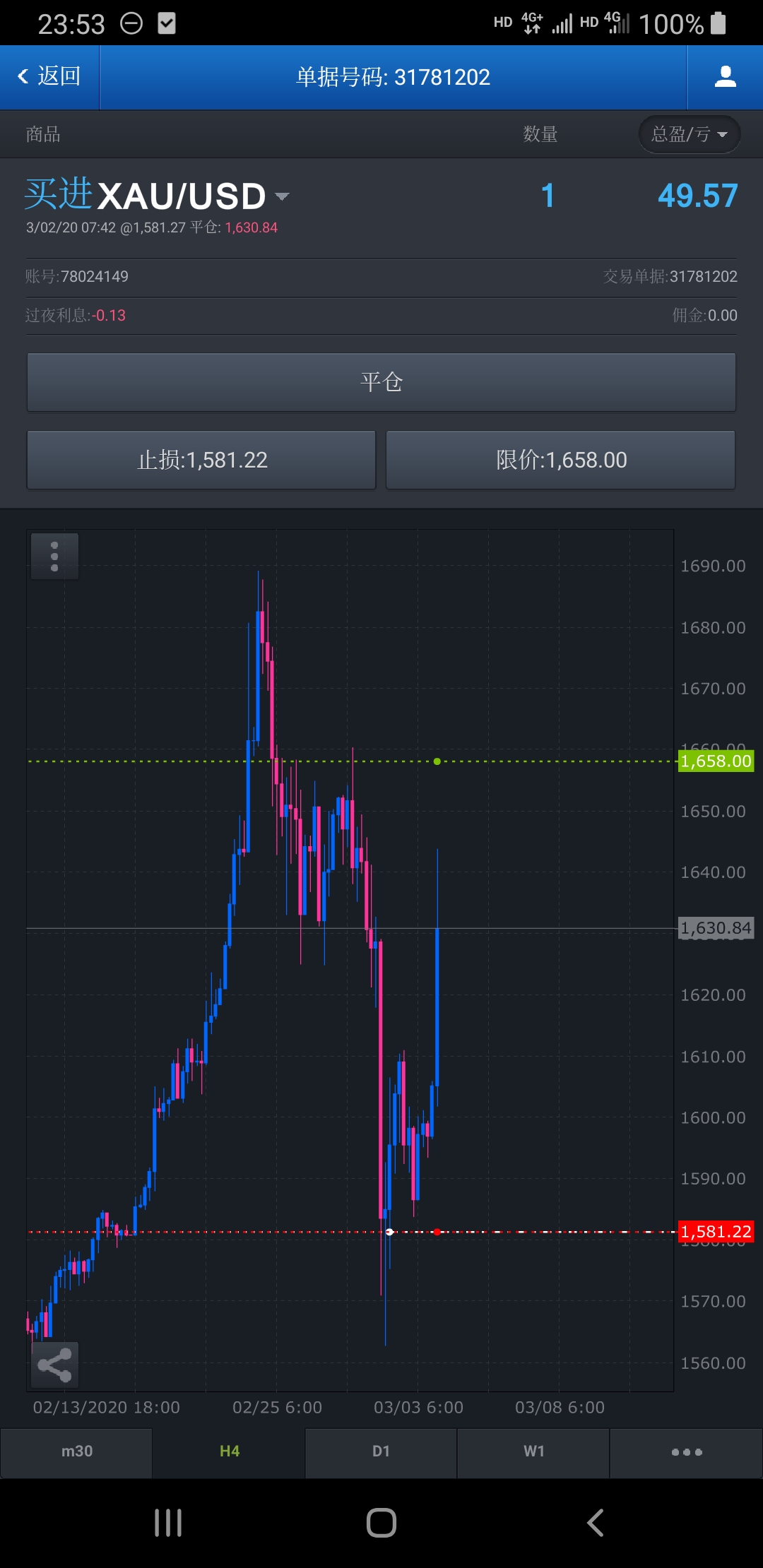This screenshot has height=1568, width=763.
Task: Click the 过夜利息:-0.13 swap text
Action: [76, 315]
